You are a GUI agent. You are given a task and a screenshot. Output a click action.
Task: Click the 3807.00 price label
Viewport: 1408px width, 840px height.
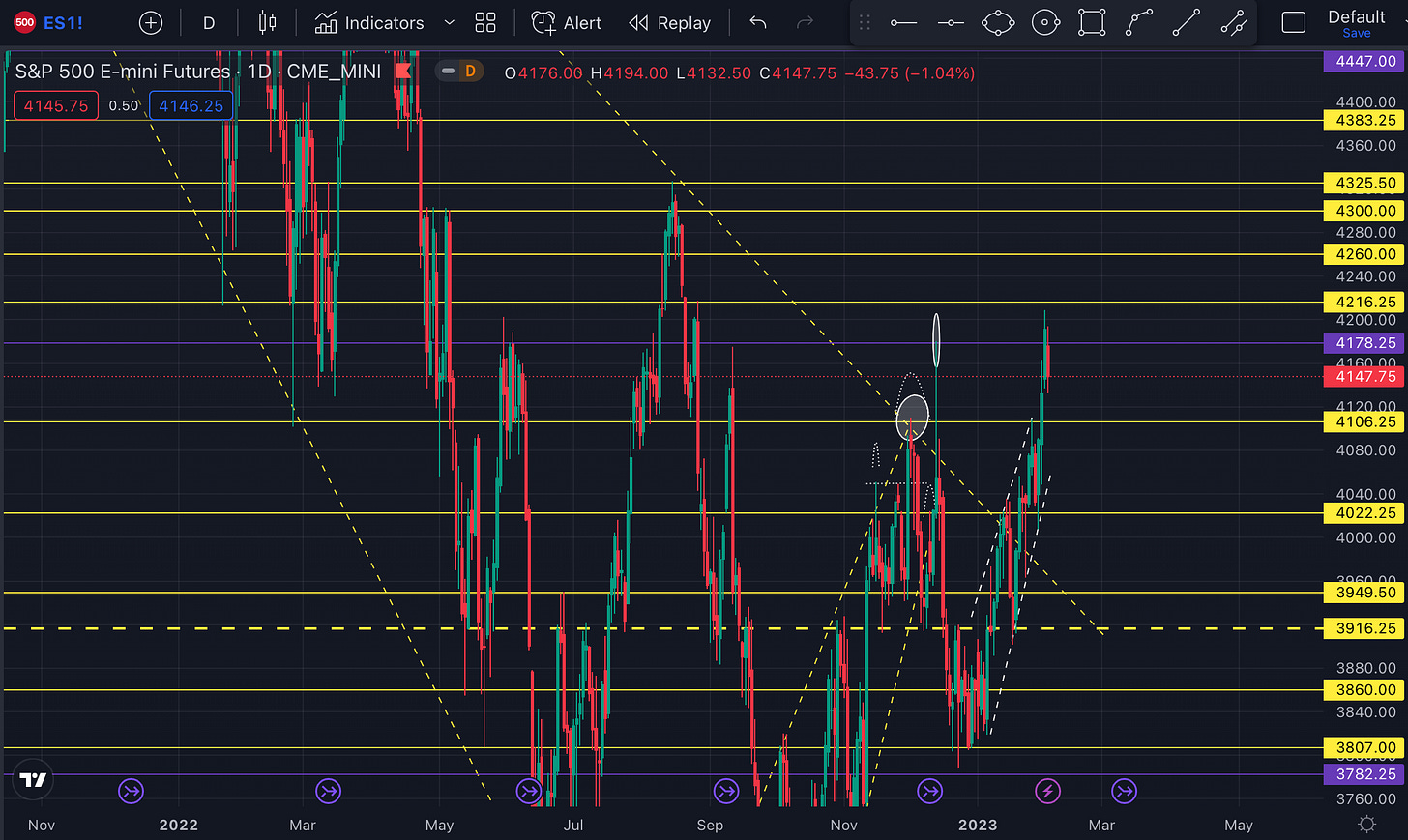coord(1365,748)
